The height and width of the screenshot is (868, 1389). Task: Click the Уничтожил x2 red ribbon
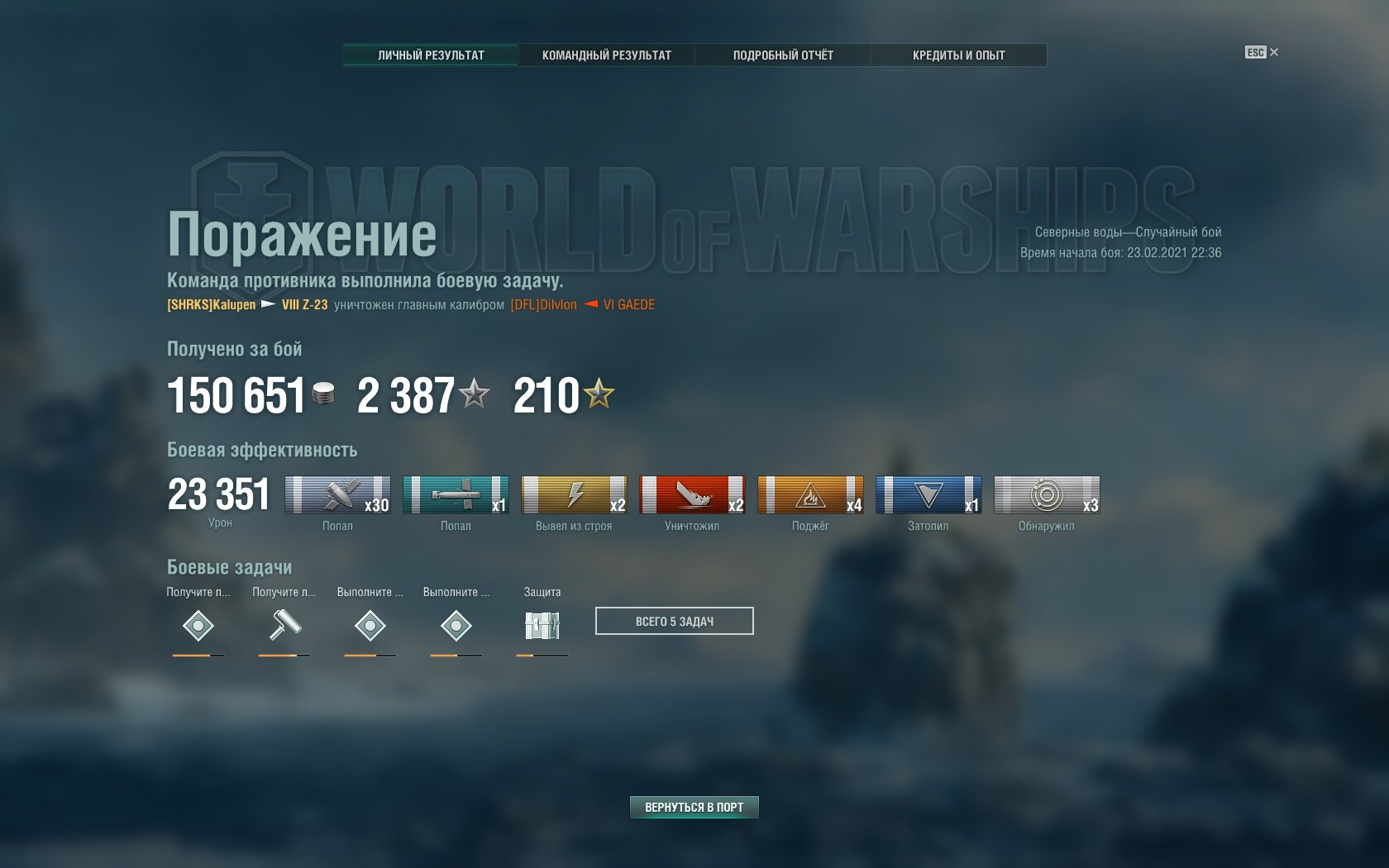pyautogui.click(x=692, y=494)
